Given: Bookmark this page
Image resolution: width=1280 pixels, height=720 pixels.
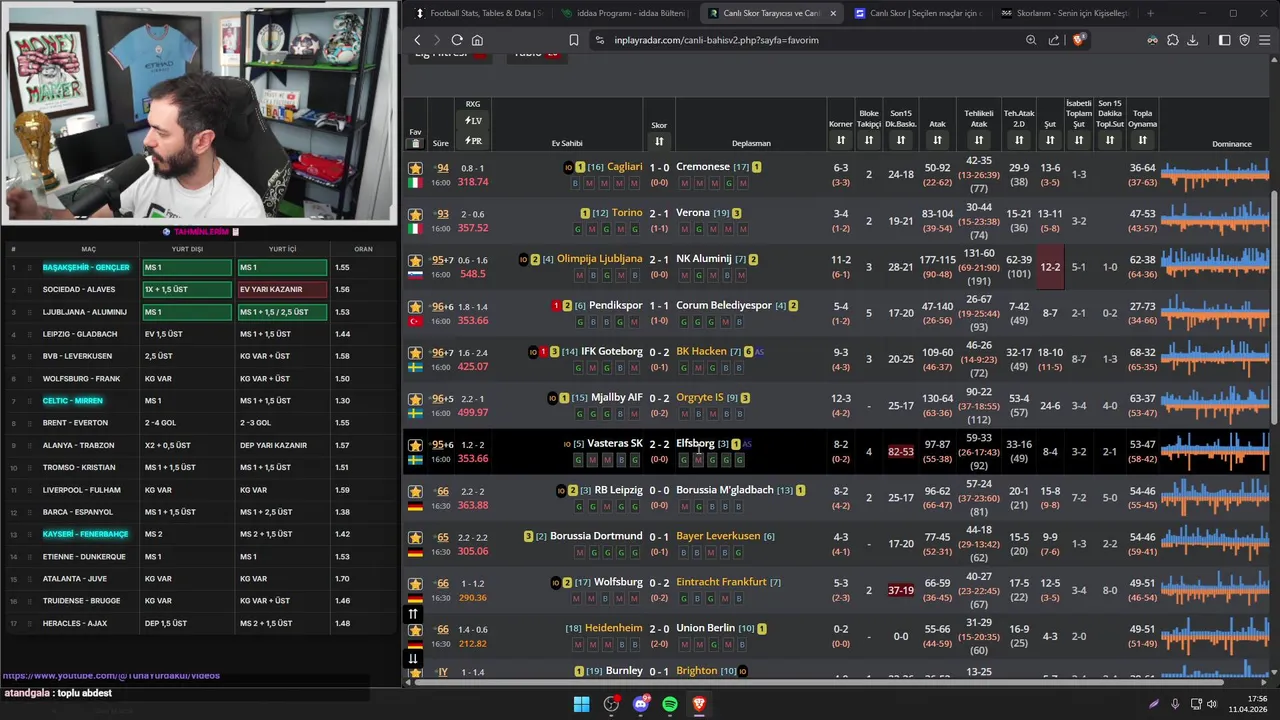Looking at the screenshot, I should click(574, 40).
